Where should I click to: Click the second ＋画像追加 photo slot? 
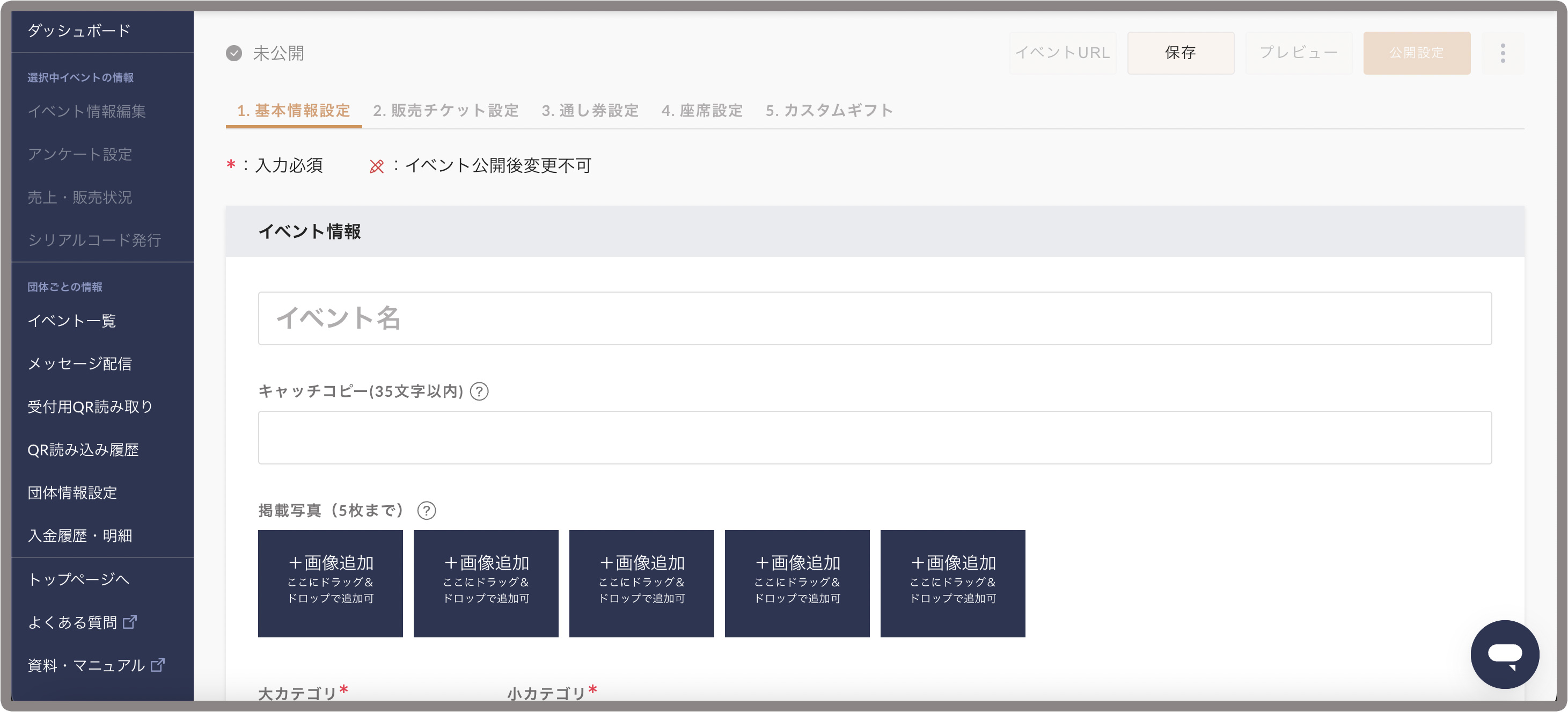click(x=486, y=584)
